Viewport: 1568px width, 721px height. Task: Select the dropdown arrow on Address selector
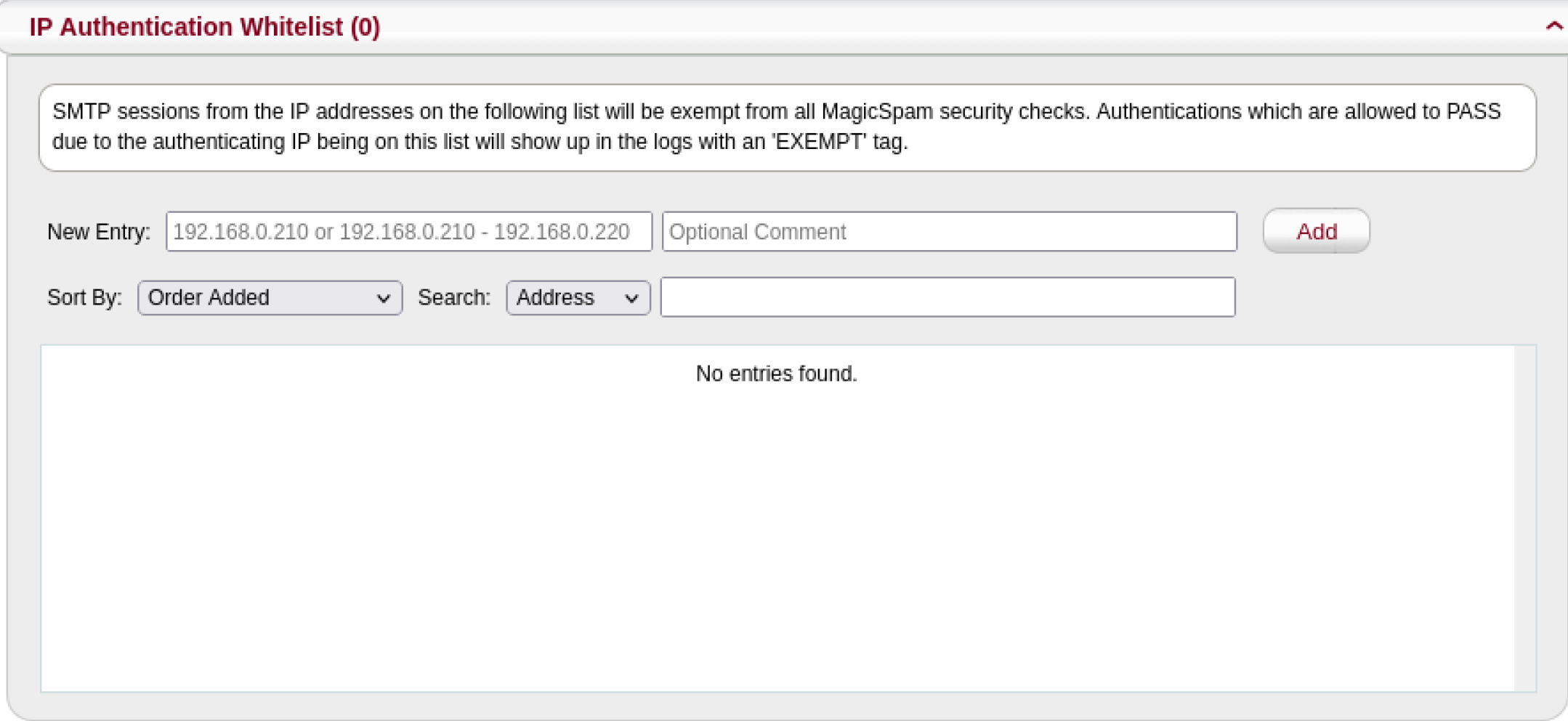(x=631, y=298)
